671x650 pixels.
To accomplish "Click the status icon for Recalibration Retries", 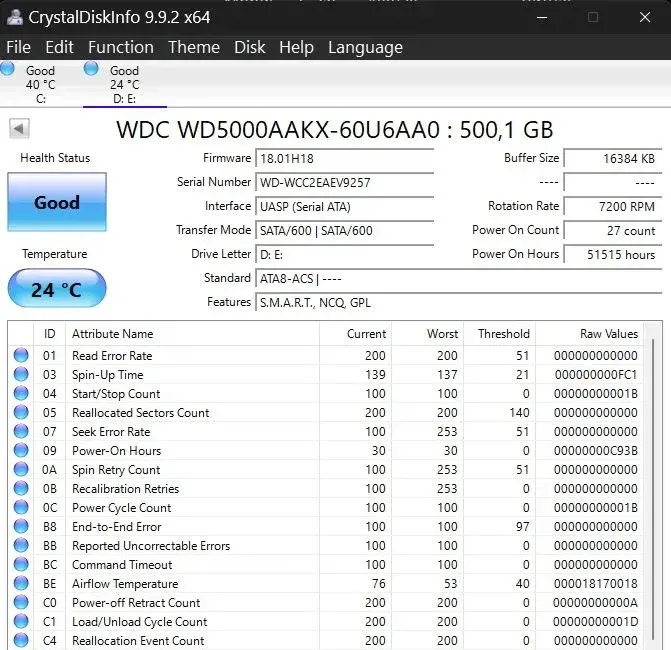I will point(21,488).
